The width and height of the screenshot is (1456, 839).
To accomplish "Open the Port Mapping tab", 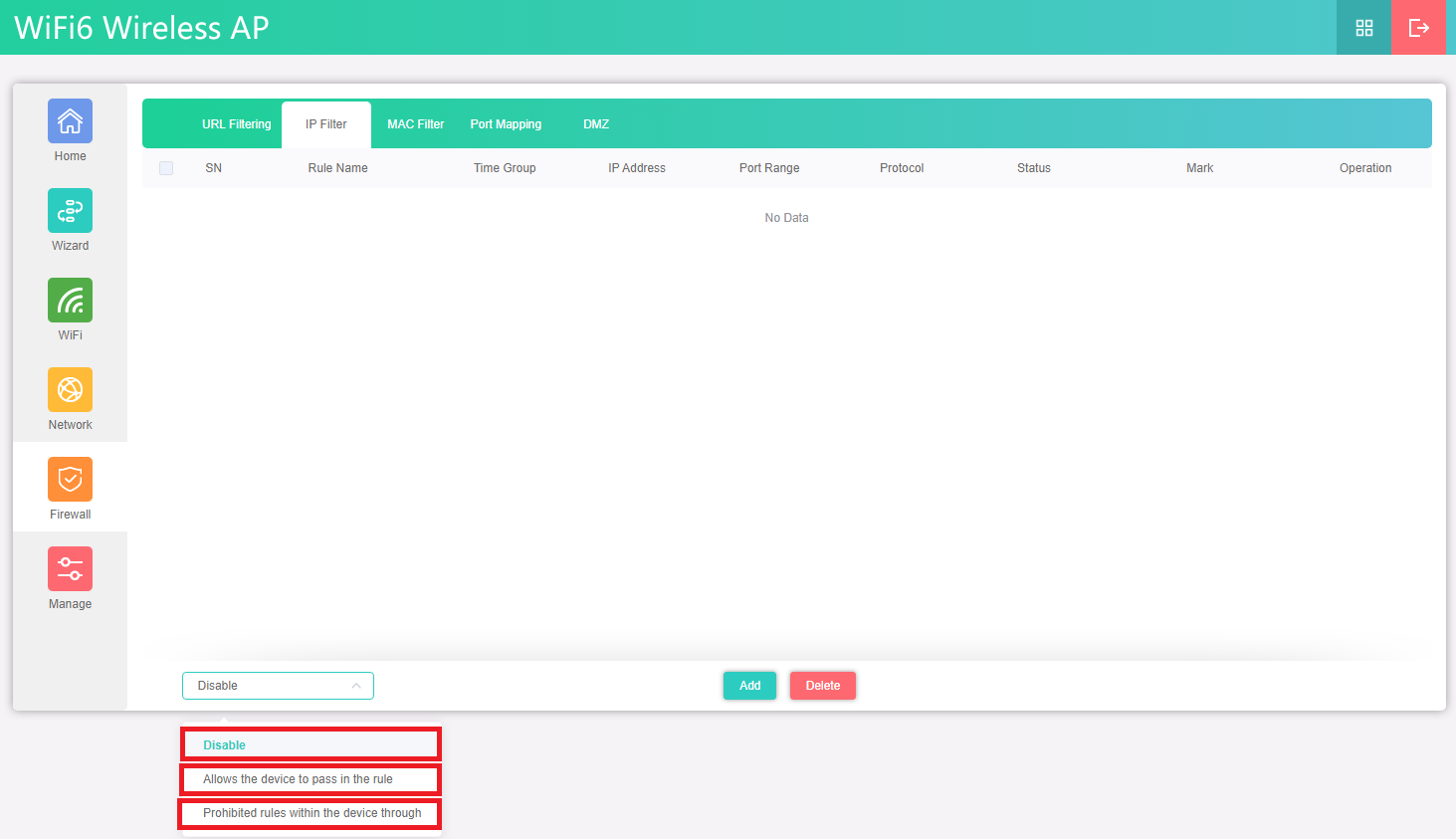I will coord(506,124).
